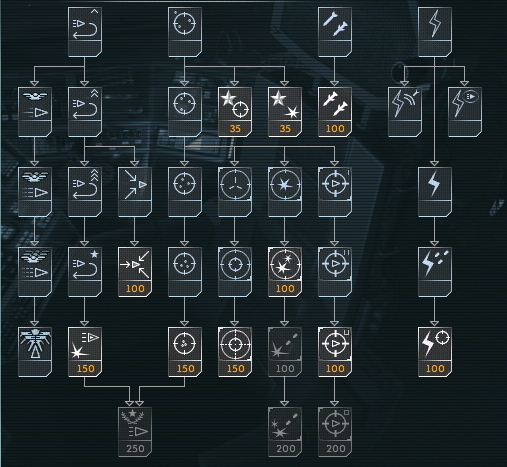Click the laurel star ship skill costing 250

(x=135, y=432)
